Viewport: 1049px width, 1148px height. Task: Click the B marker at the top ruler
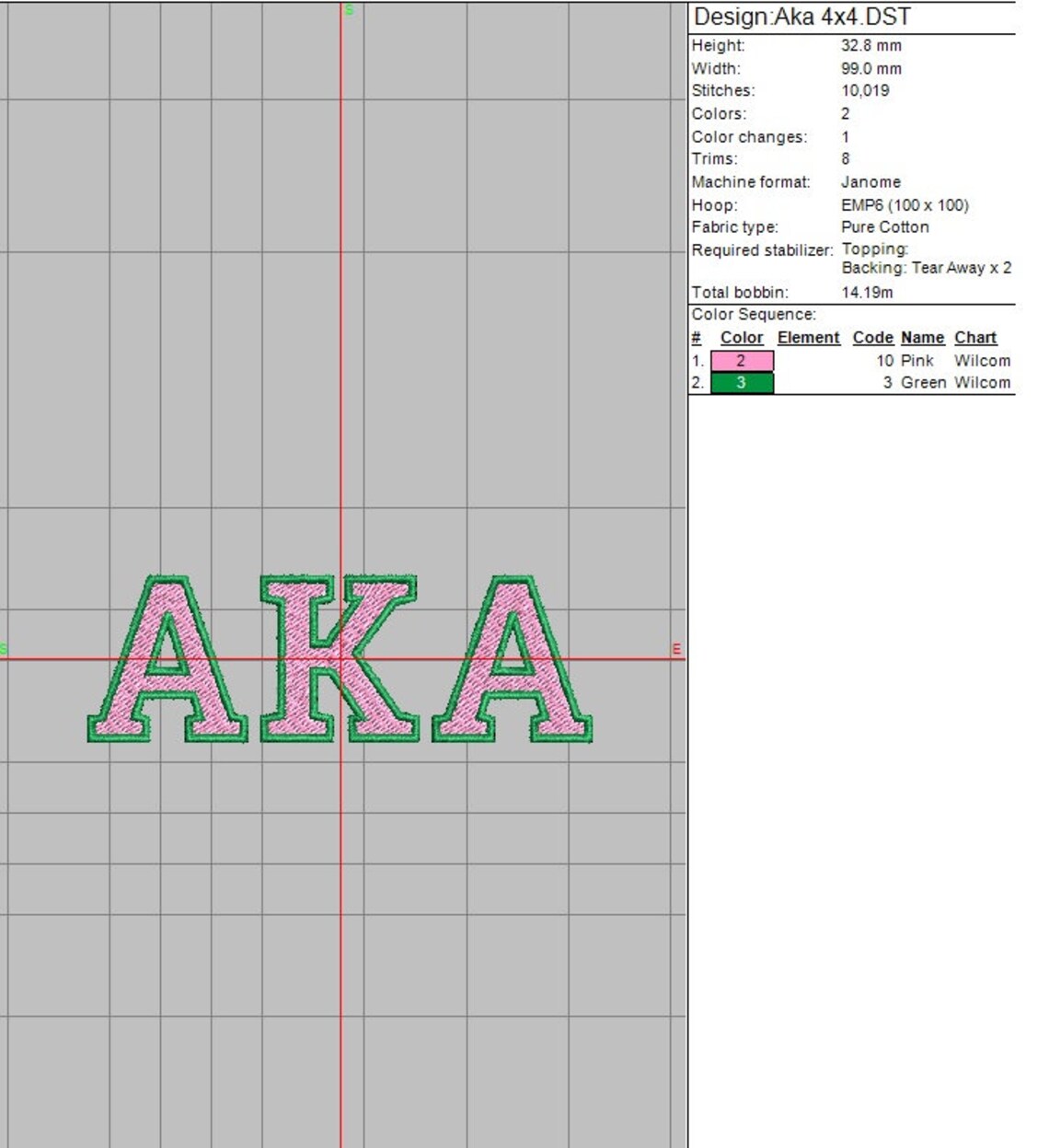(348, 9)
